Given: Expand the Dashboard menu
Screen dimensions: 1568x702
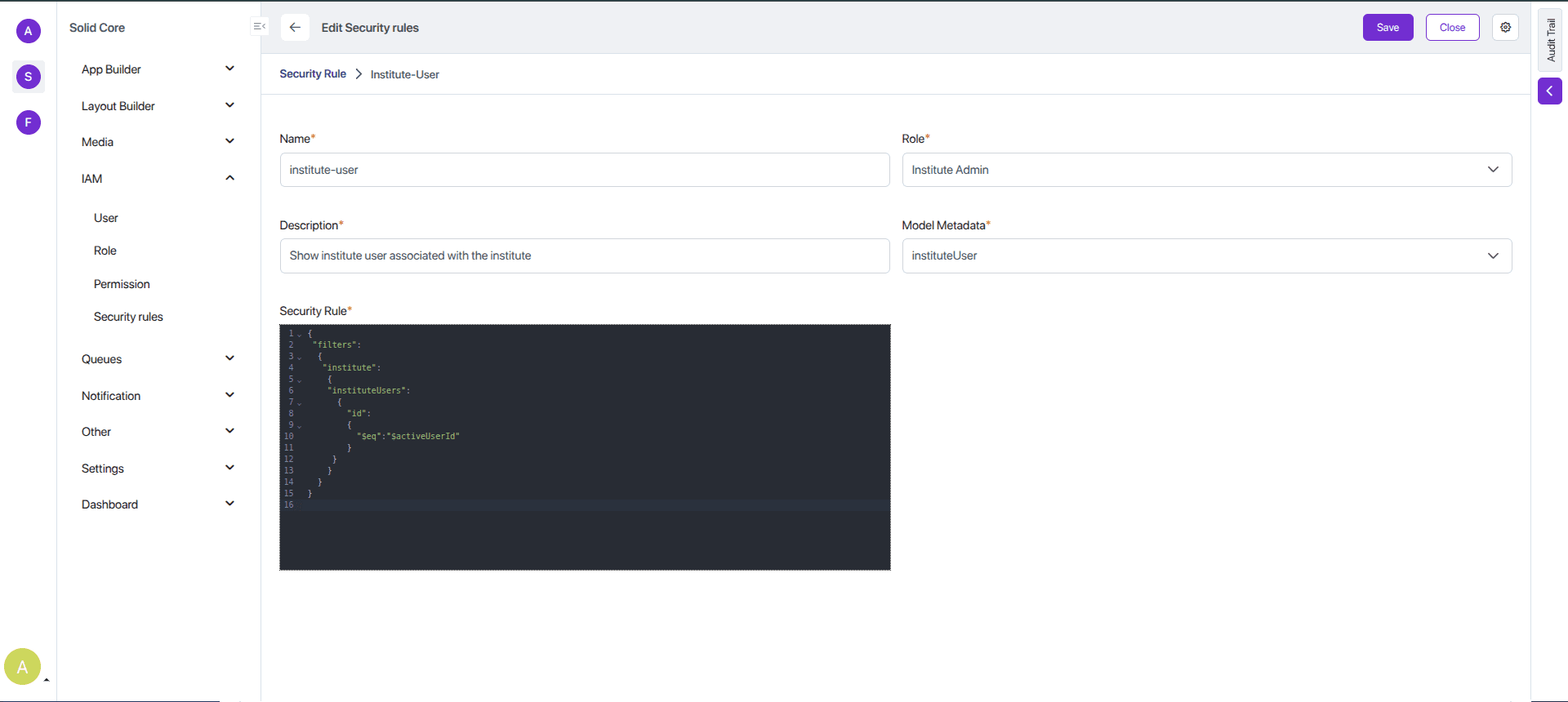Looking at the screenshot, I should click(x=158, y=504).
